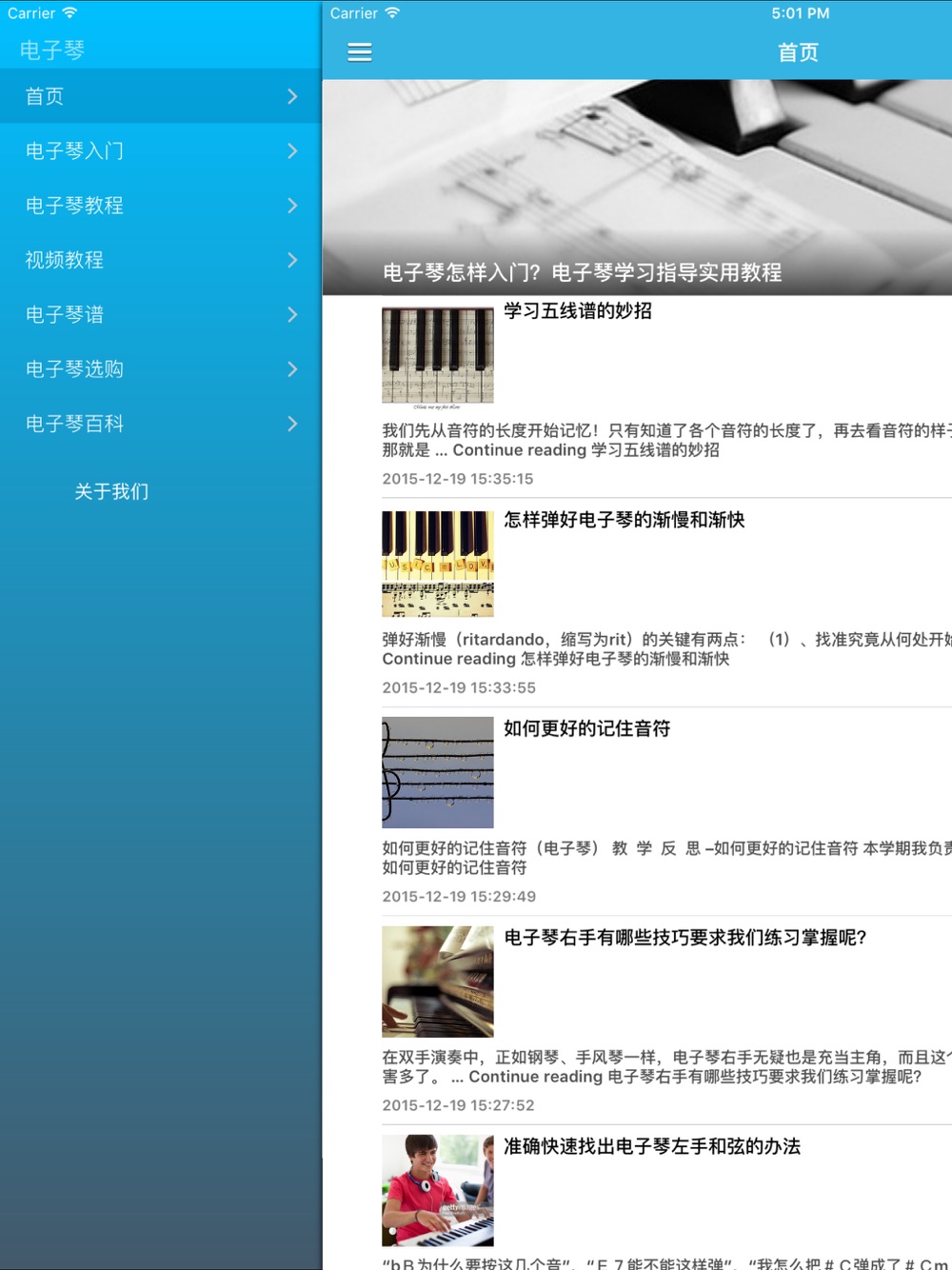This screenshot has height=1270, width=952.
Task: Tap treble clef thumbnail of 记住音符 article
Action: pyautogui.click(x=438, y=772)
